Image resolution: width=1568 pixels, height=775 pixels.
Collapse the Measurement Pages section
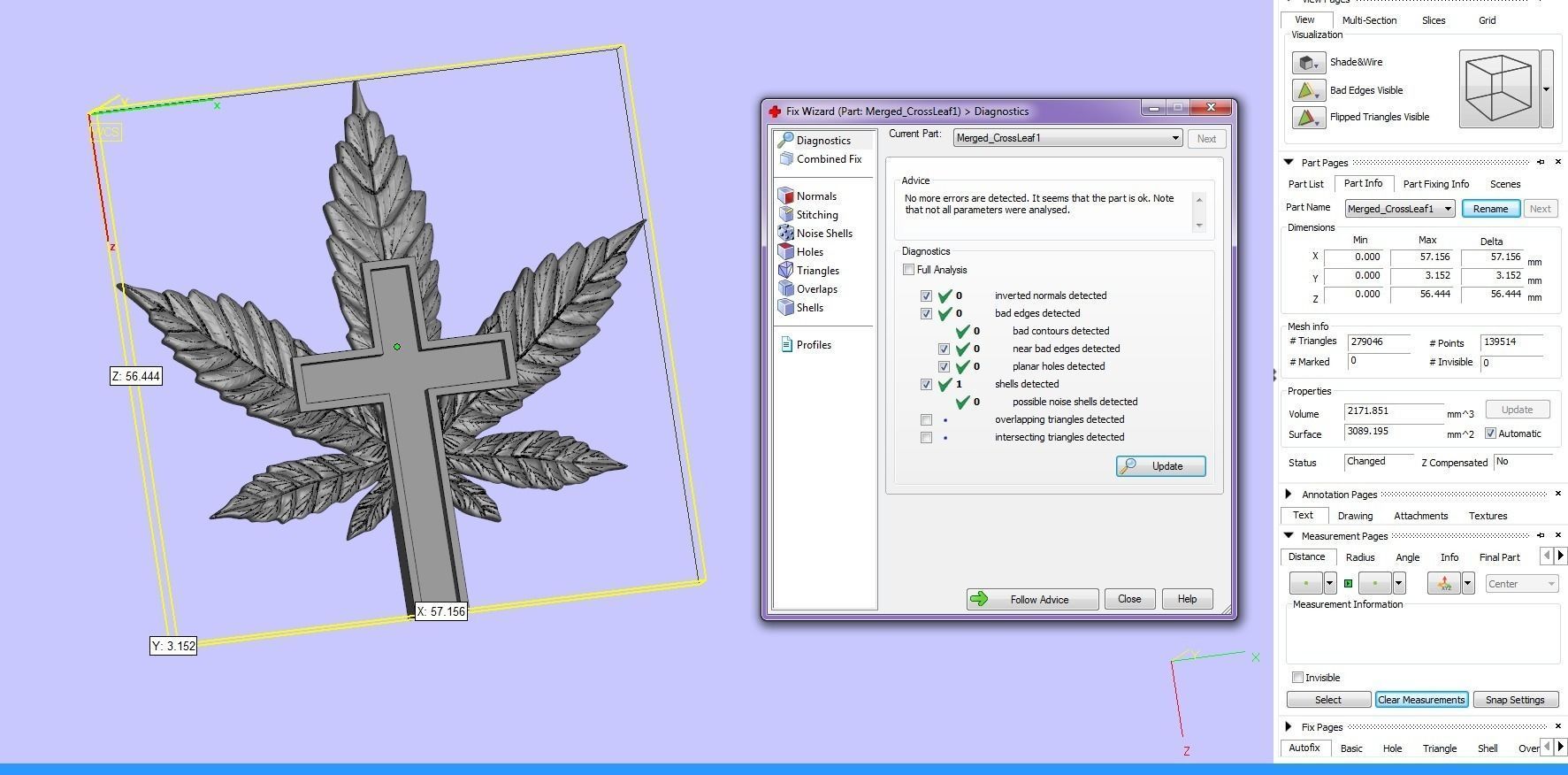[1289, 535]
